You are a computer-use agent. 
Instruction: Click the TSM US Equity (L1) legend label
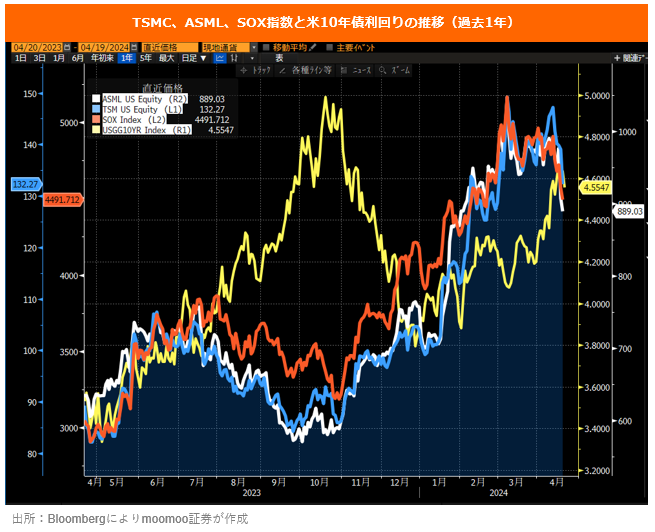(142, 109)
